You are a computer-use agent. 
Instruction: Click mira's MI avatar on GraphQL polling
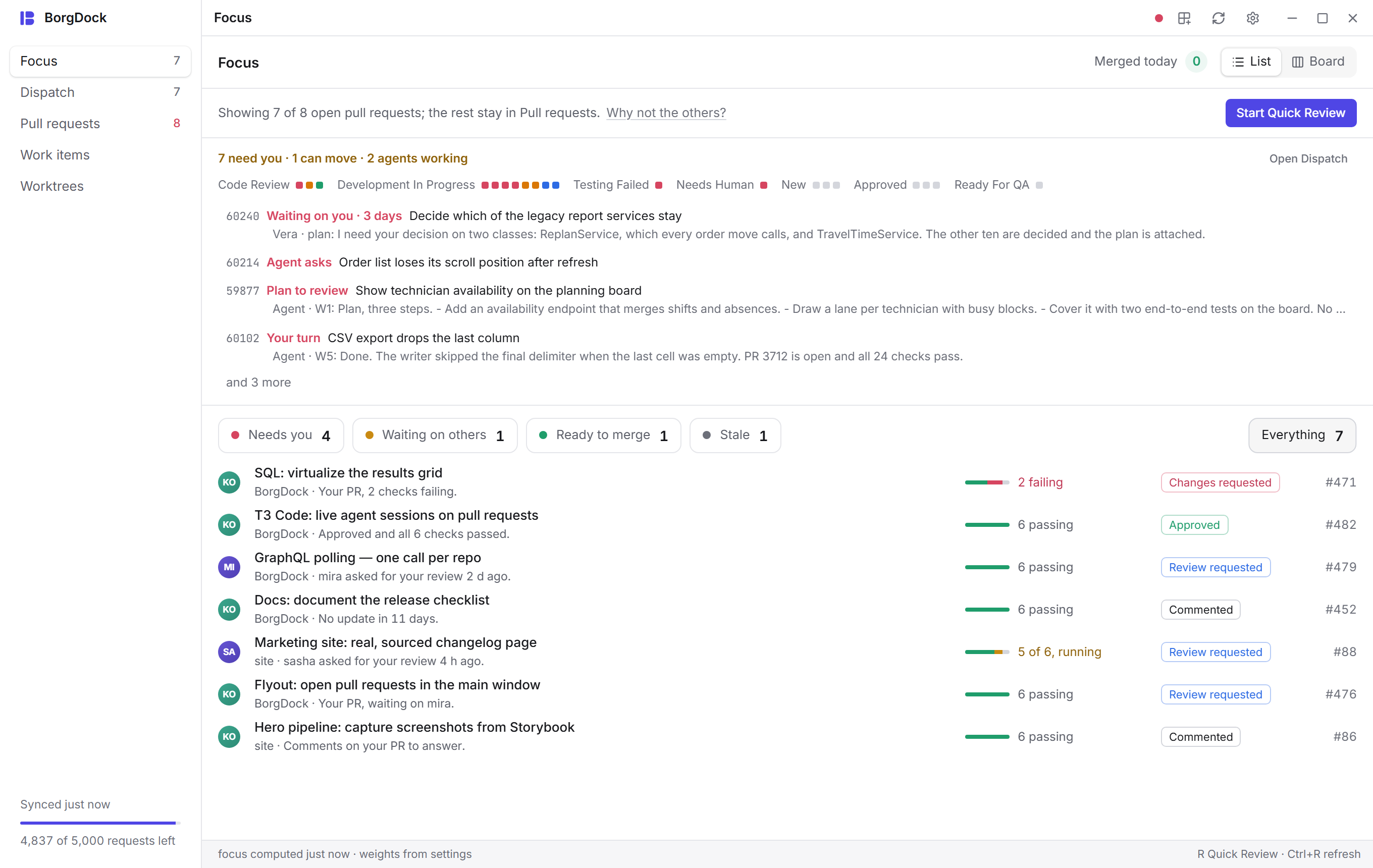pos(229,567)
